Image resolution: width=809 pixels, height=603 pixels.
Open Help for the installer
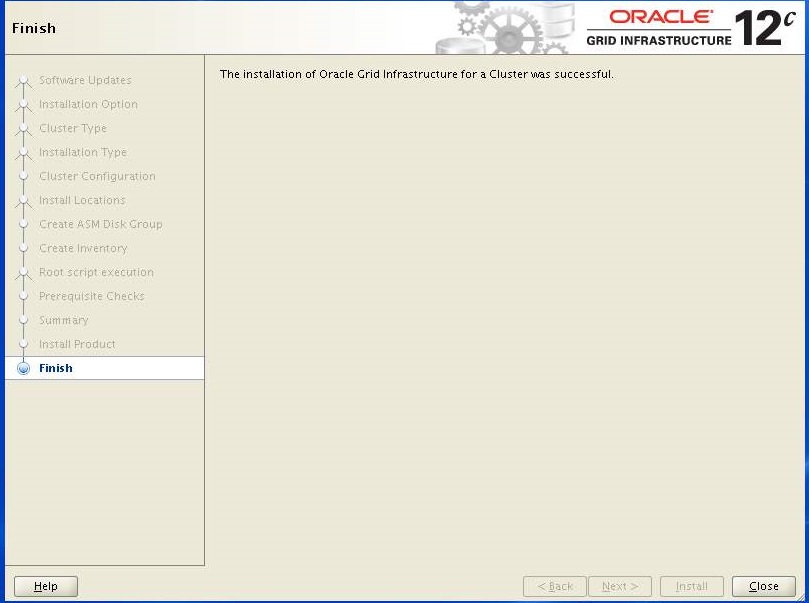pyautogui.click(x=45, y=586)
